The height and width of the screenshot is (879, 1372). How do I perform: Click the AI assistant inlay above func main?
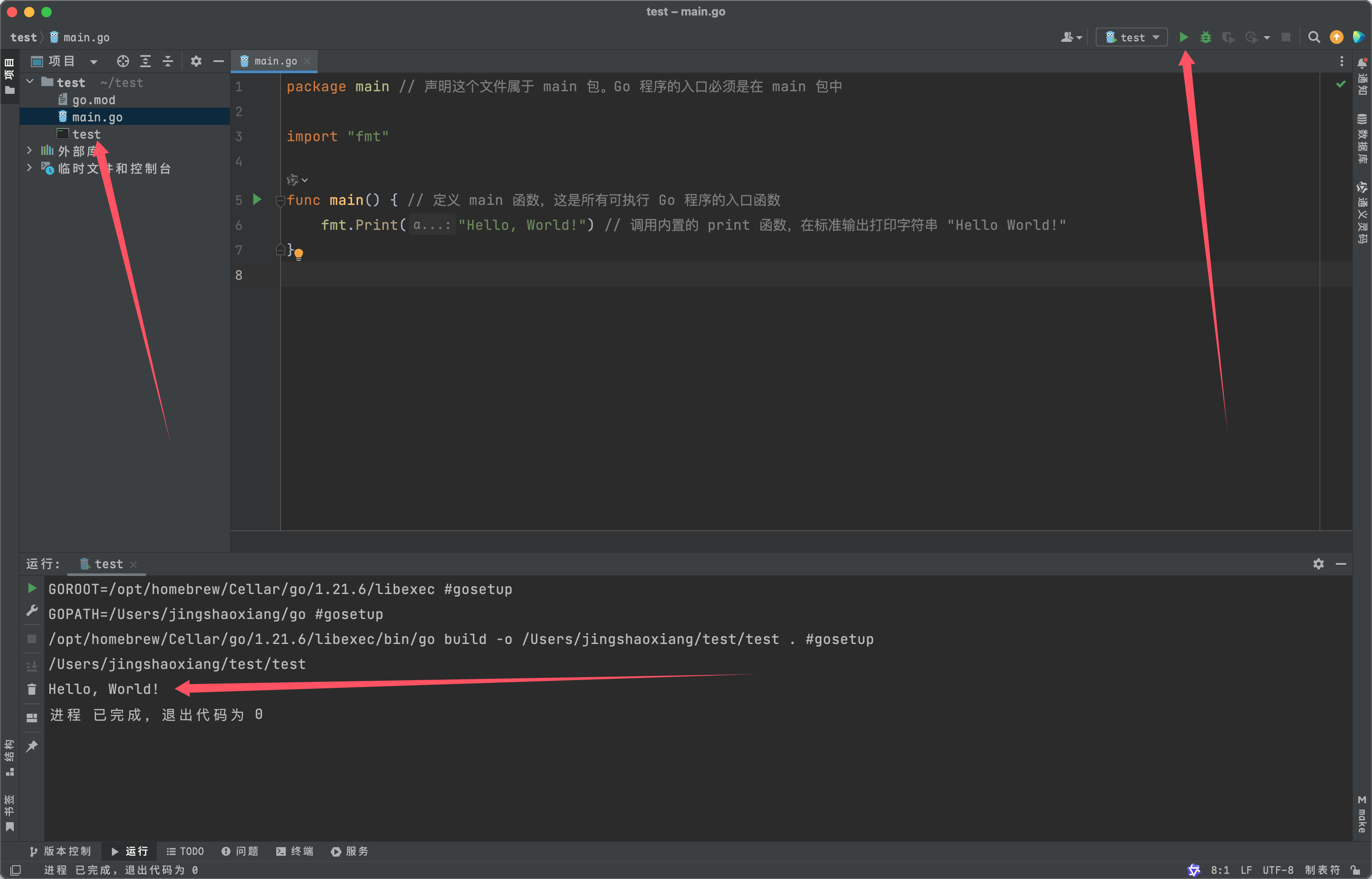point(297,180)
